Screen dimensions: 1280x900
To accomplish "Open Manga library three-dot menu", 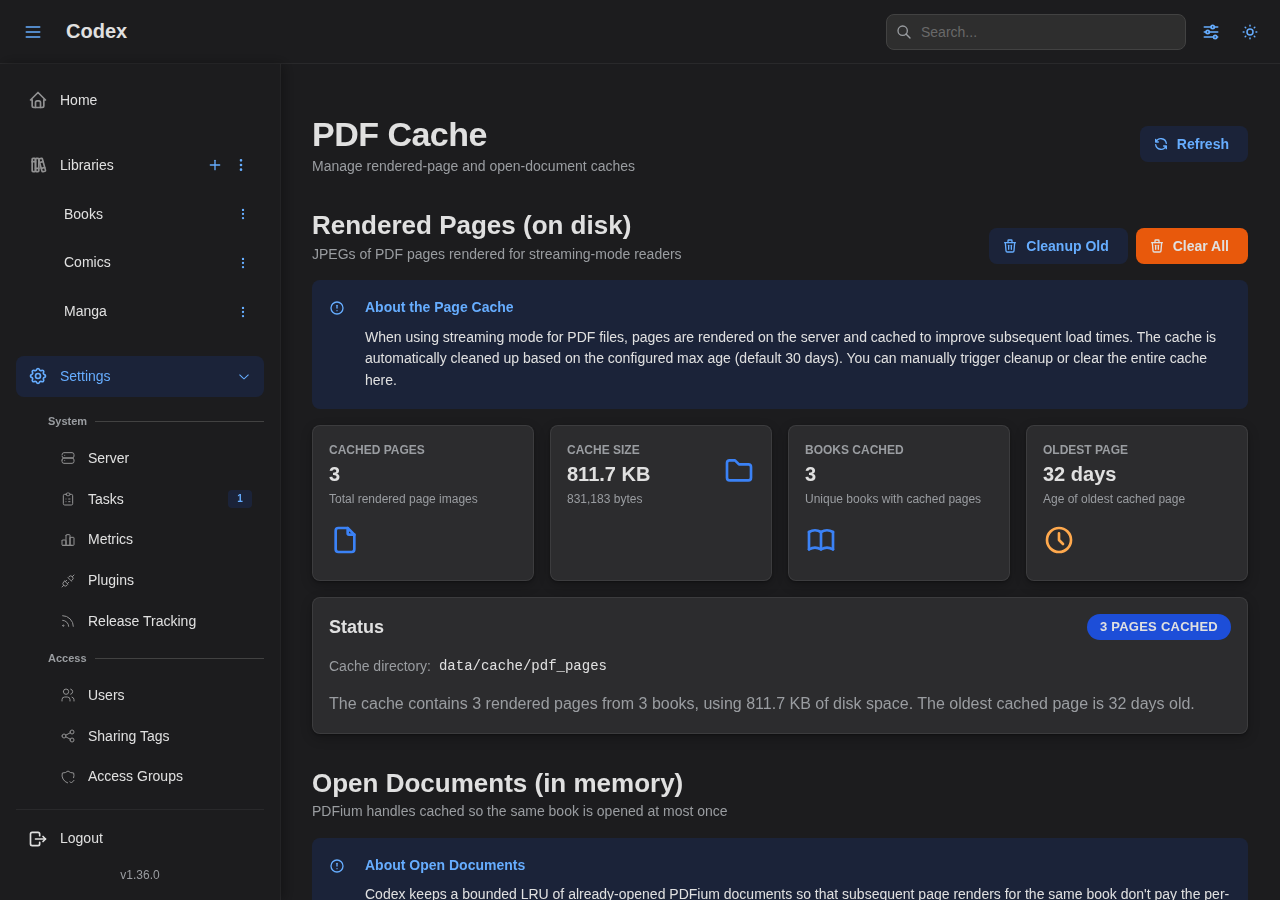I will (x=242, y=312).
